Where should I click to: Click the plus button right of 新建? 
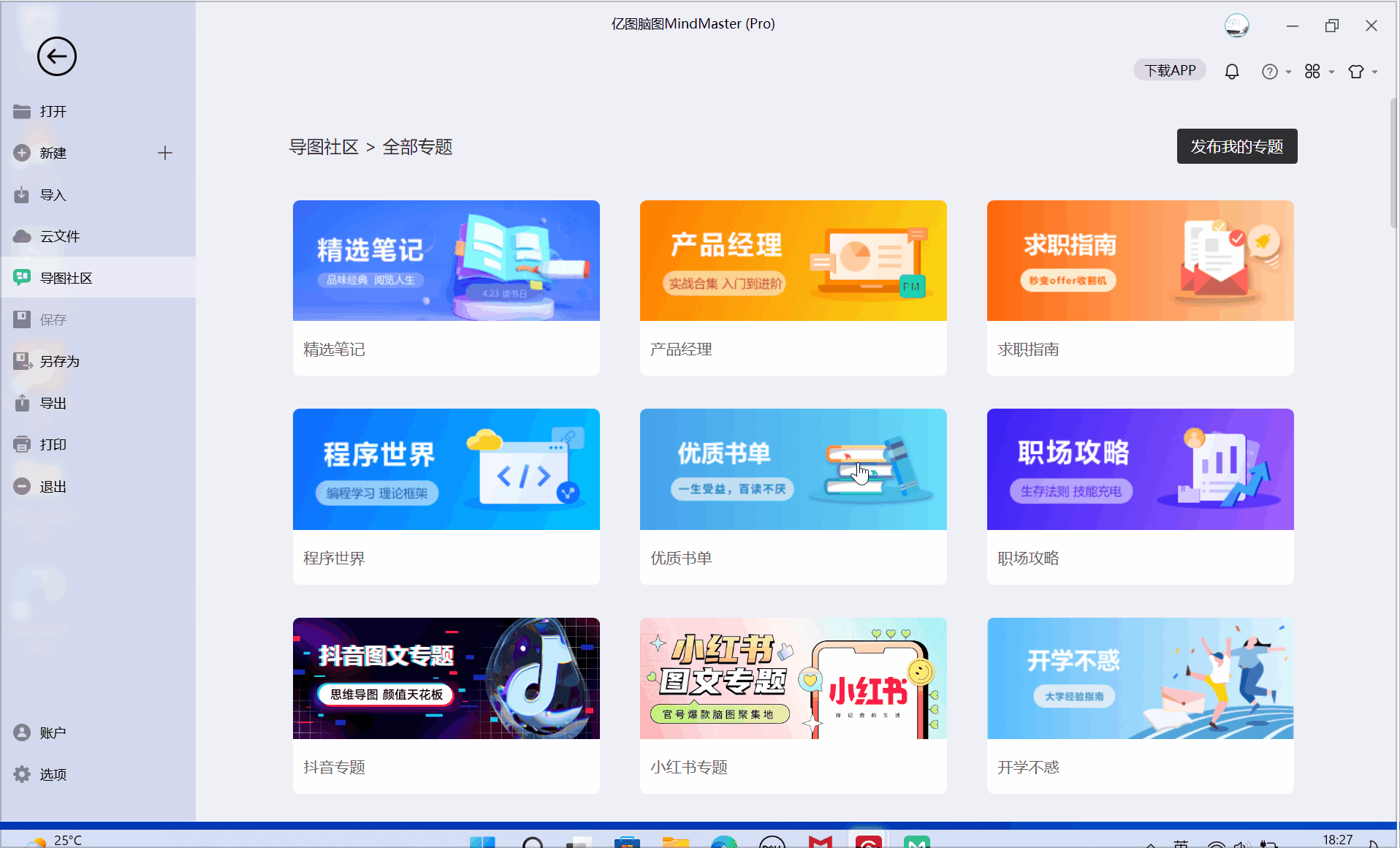165,153
